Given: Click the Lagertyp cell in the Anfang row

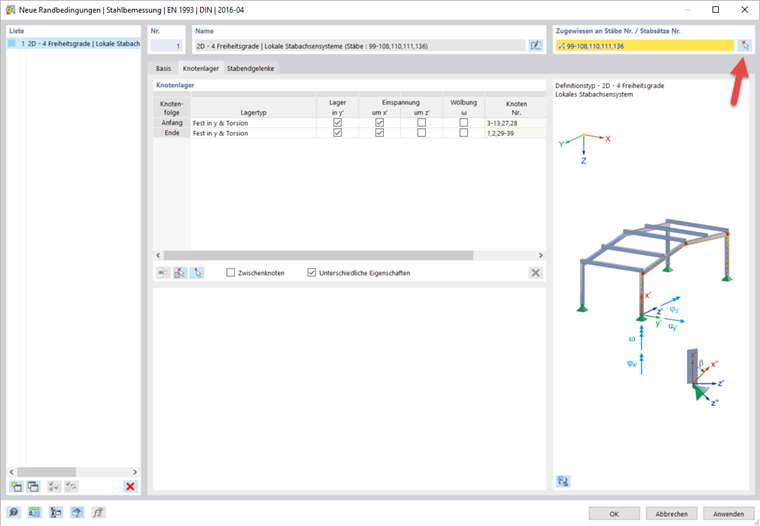Looking at the screenshot, I should pos(253,123).
